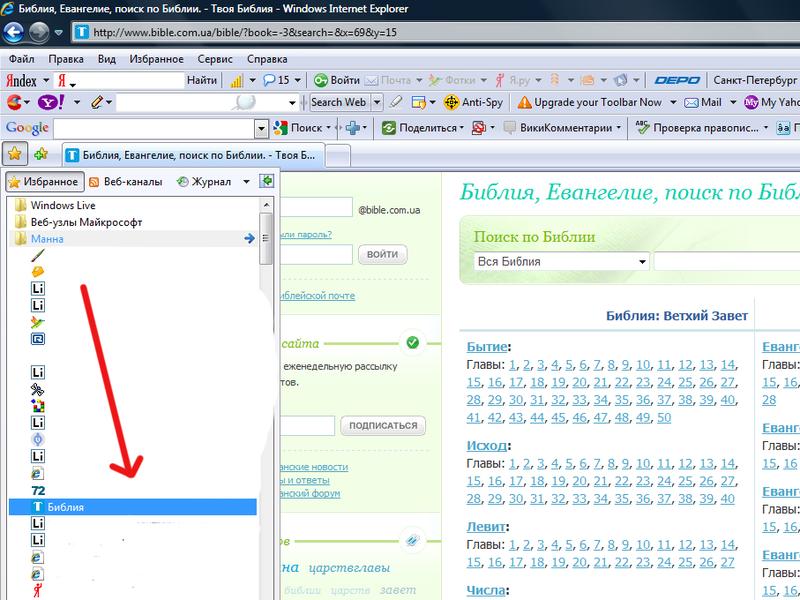The width and height of the screenshot is (800, 600).
Task: Click the Yahoo! logo toolbar icon
Action: (49, 102)
